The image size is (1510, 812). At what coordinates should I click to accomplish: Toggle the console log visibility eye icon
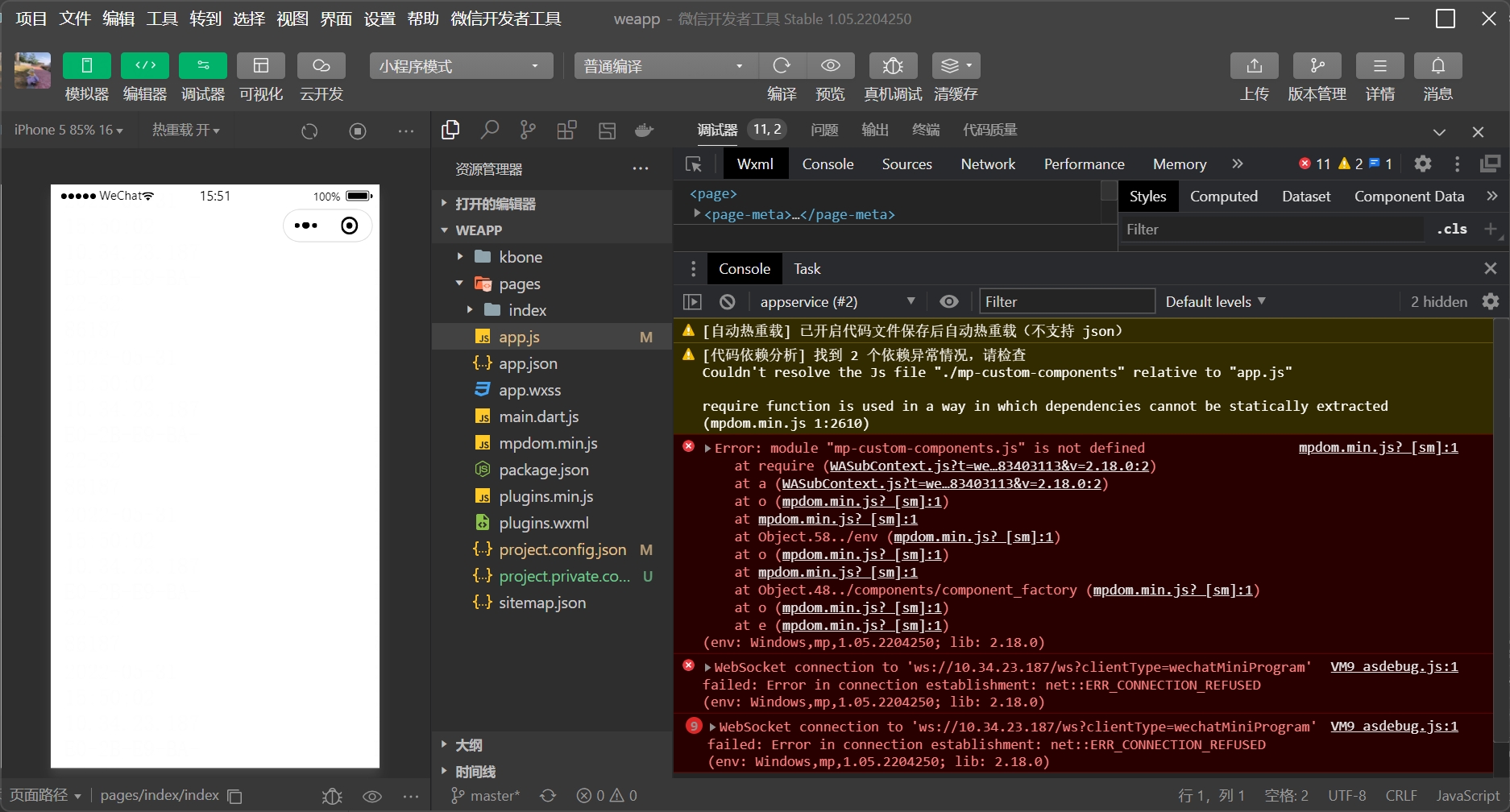(x=948, y=301)
